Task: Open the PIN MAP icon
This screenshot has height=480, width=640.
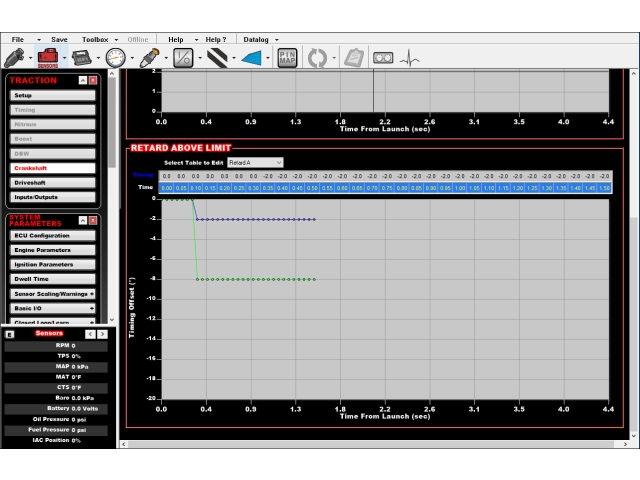Action: coord(287,58)
